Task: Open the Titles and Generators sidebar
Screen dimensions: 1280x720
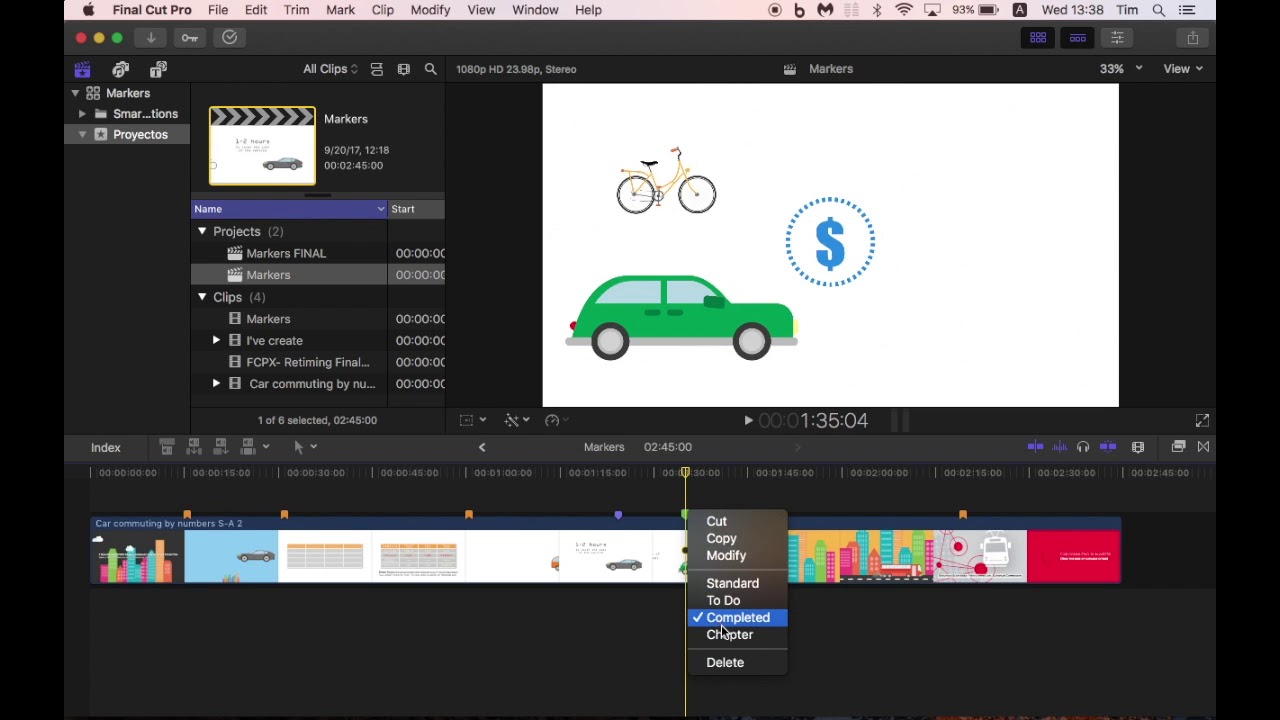Action: point(158,69)
